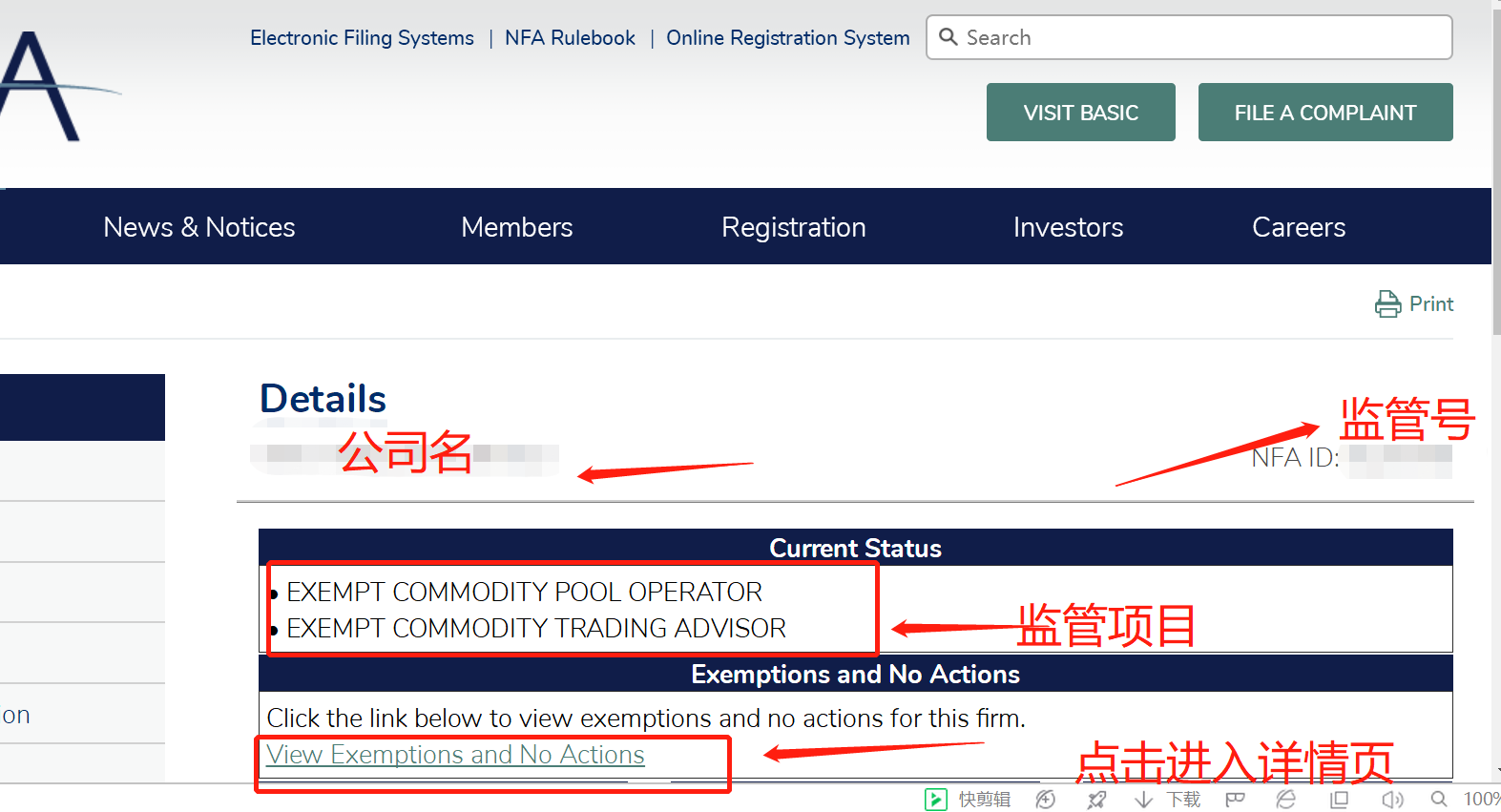1501x812 pixels.
Task: Click the VISIT BASIC button
Action: 1081,113
